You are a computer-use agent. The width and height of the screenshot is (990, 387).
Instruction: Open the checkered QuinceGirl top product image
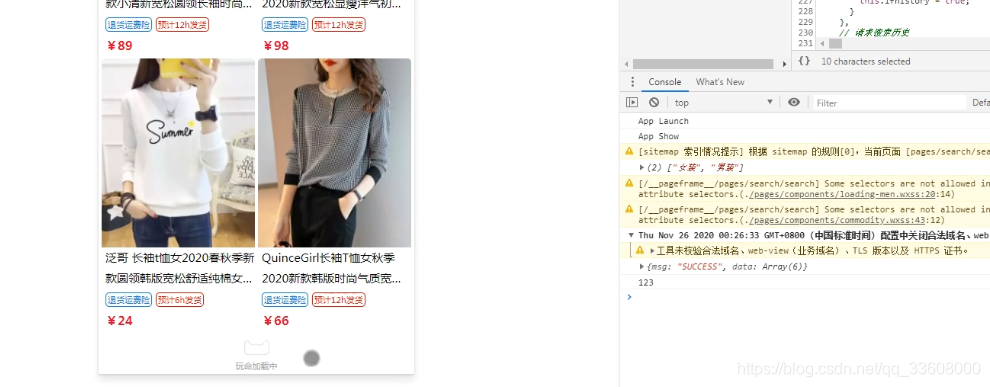334,153
